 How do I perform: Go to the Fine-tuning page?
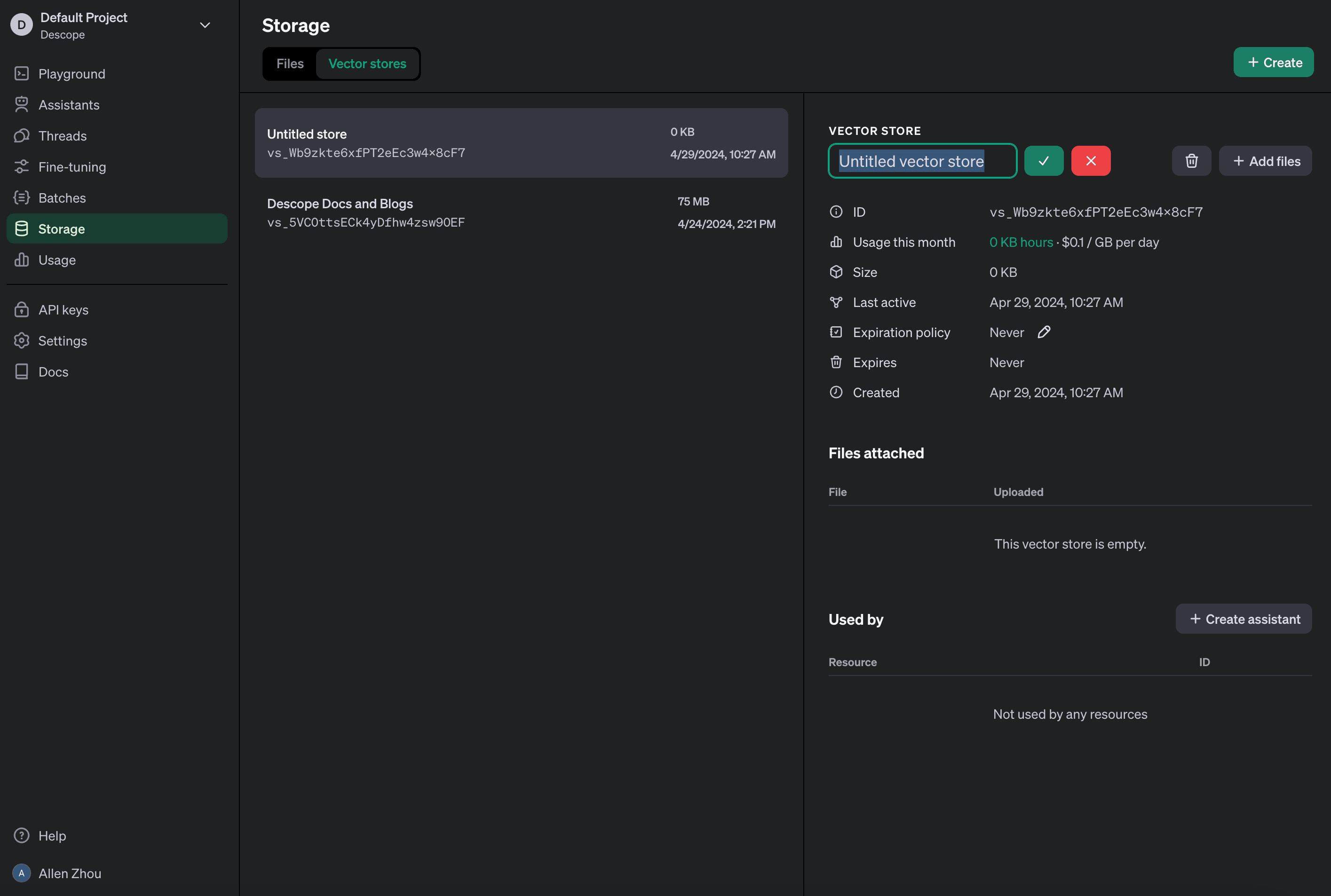(x=72, y=166)
